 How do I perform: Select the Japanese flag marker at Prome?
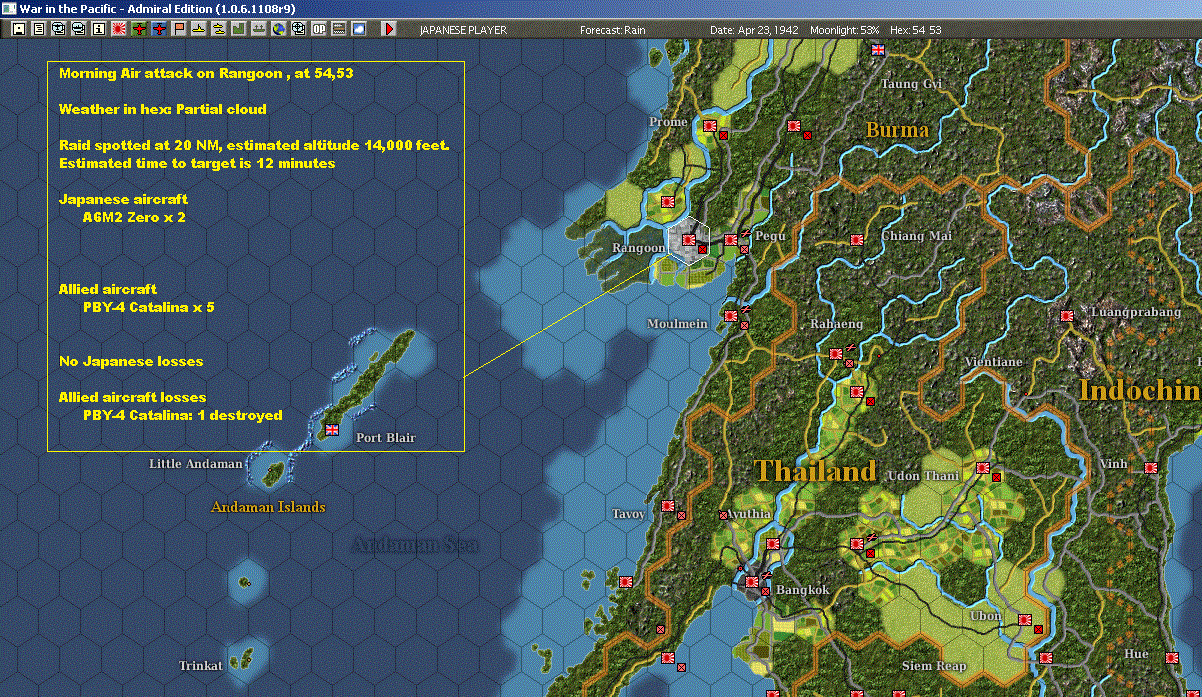(710, 125)
